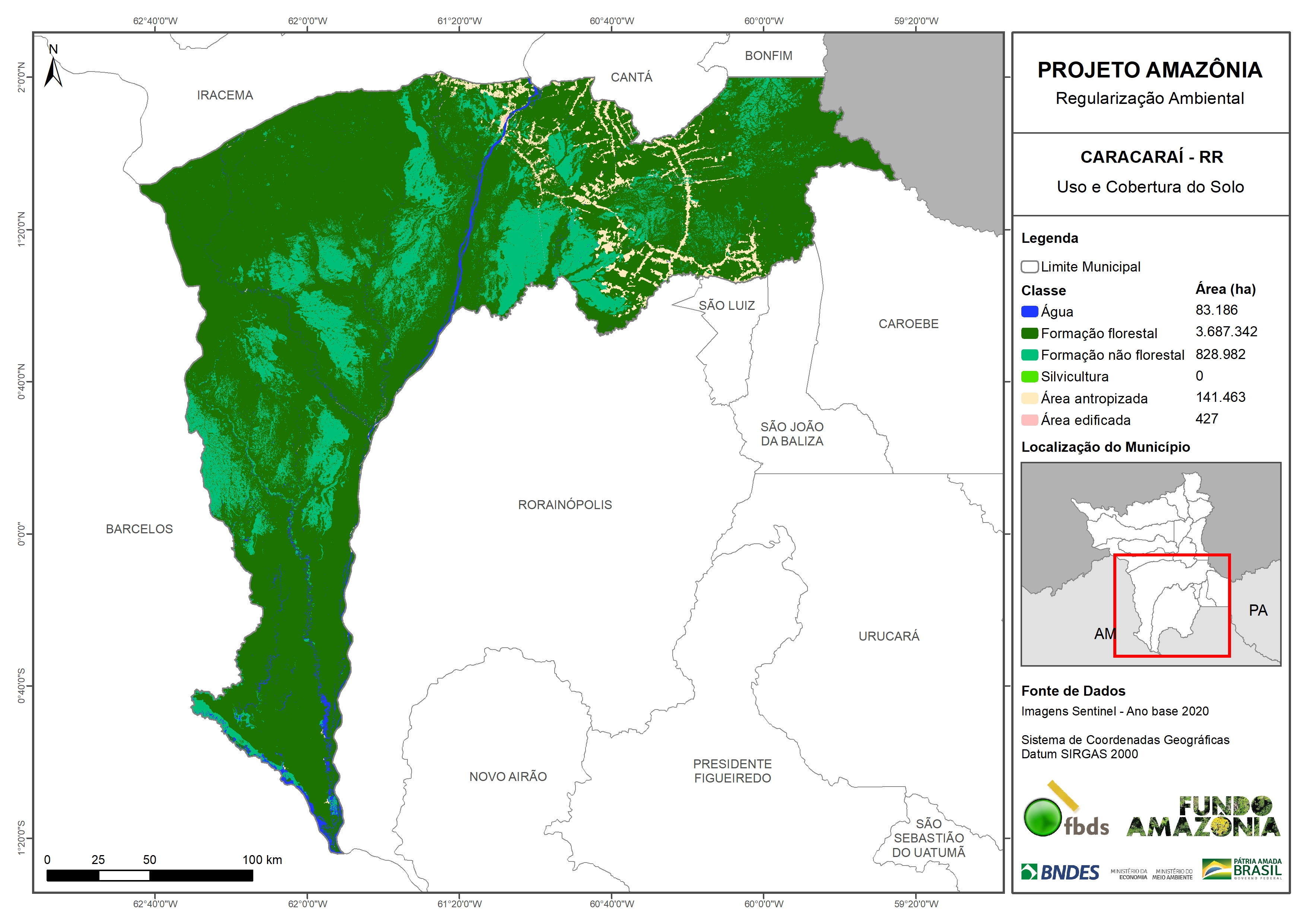Click the Formação não florestal swatch

(x=1029, y=355)
